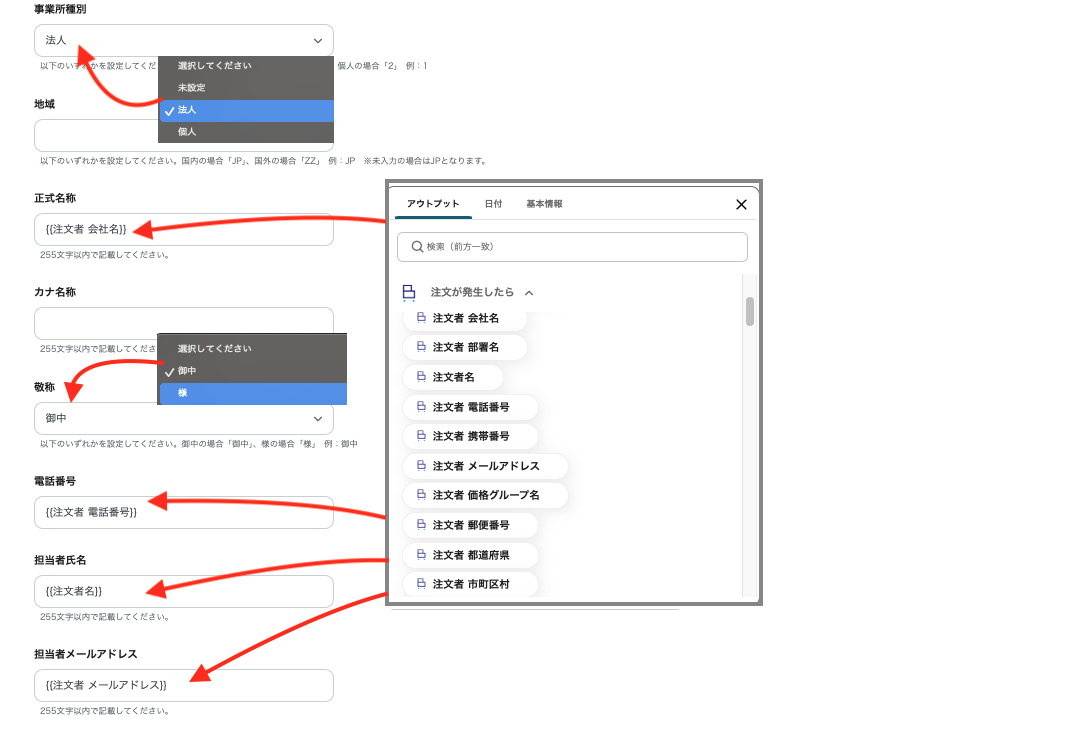Viewport: 1078px width, 731px height.
Task: Select 選択してください in the 事業所種別 list
Action: click(x=246, y=66)
